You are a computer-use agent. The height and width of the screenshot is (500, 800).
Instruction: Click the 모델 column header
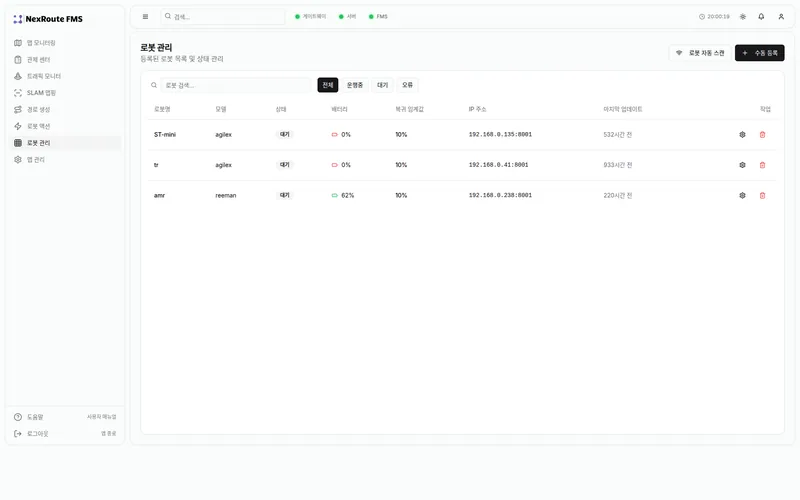coord(221,109)
